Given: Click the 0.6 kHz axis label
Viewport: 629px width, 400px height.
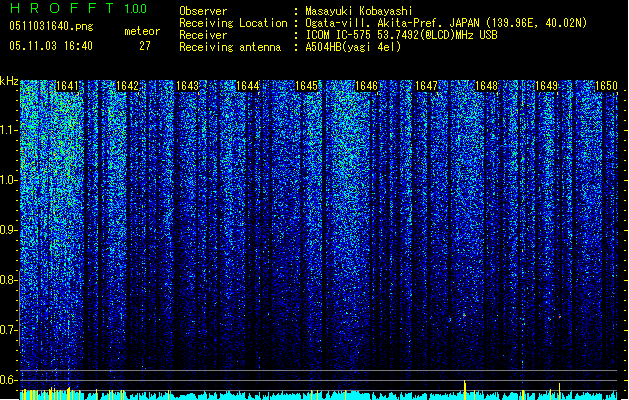Looking at the screenshot, I should [x=9, y=380].
